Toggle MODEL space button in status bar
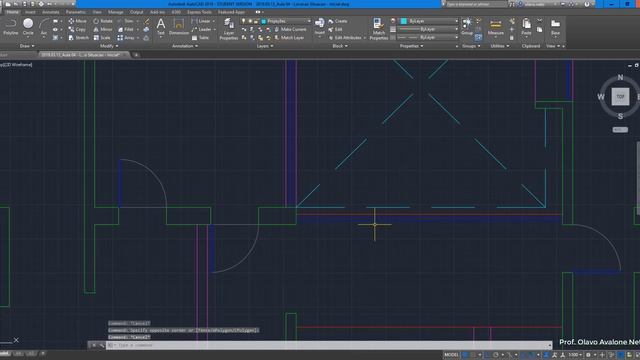This screenshot has height=360, width=640. 451,355
